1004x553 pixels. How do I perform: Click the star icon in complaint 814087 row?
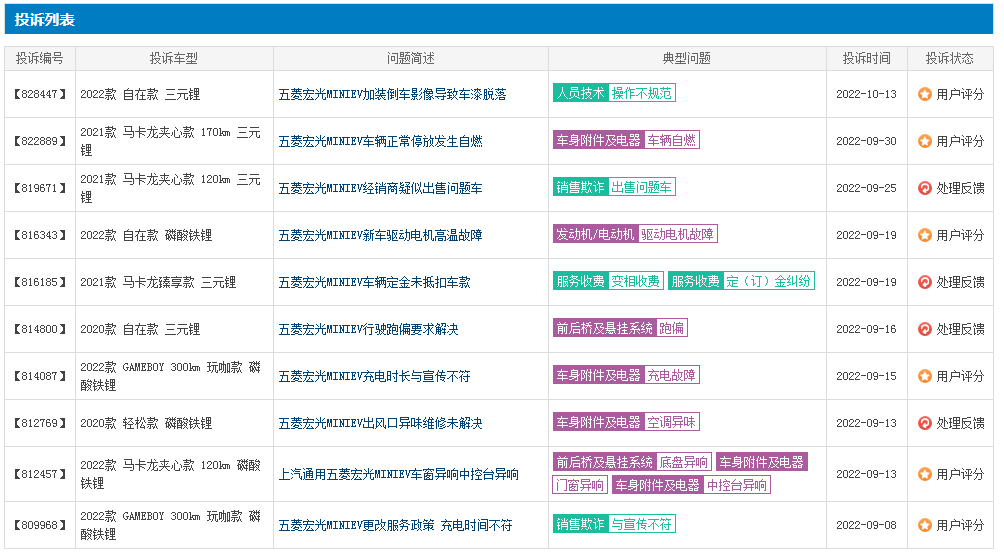(x=925, y=376)
